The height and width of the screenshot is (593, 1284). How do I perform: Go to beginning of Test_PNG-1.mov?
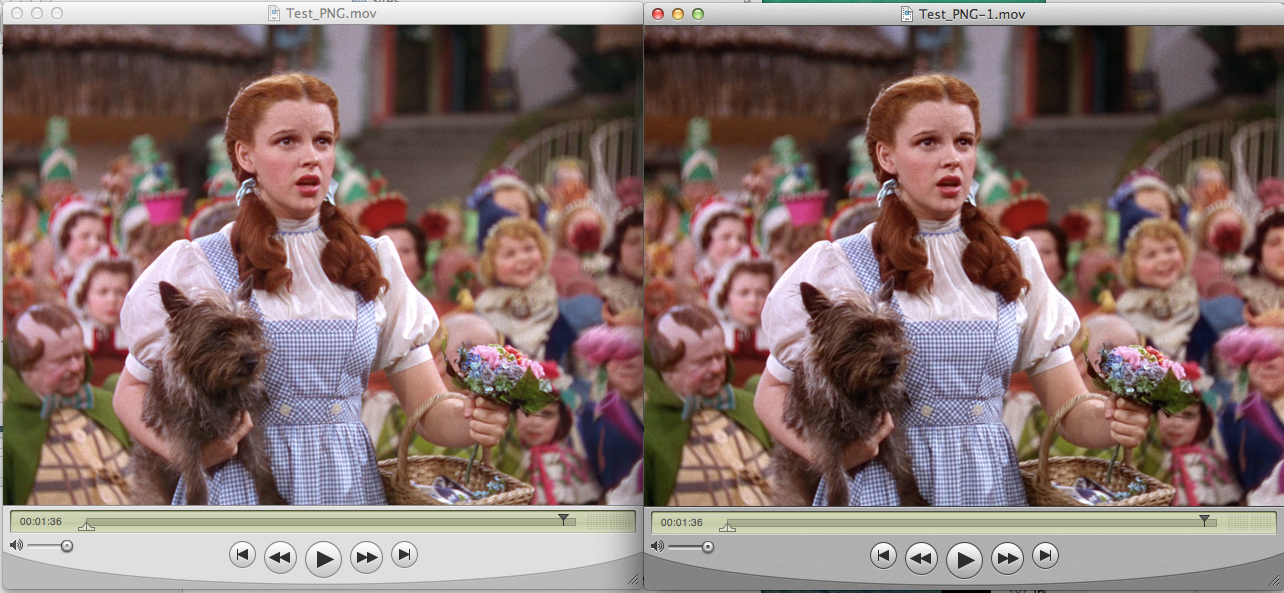click(883, 554)
